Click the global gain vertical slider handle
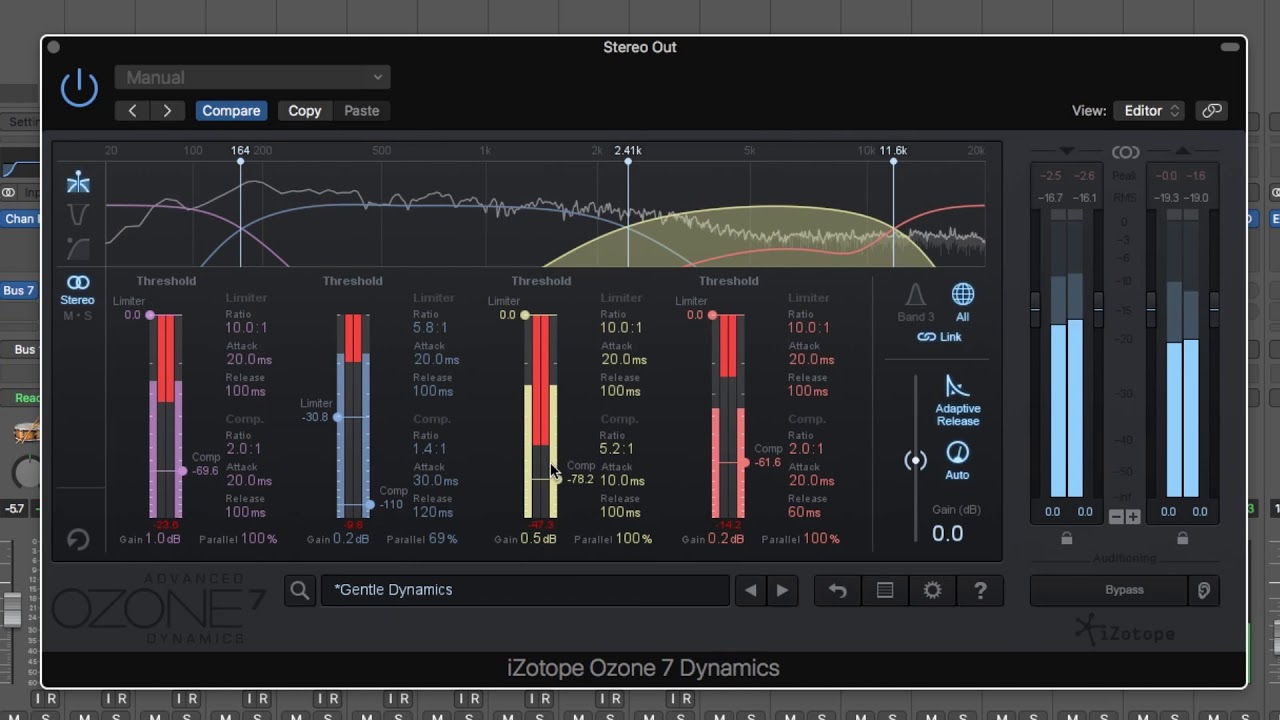This screenshot has height=720, width=1280. 915,460
